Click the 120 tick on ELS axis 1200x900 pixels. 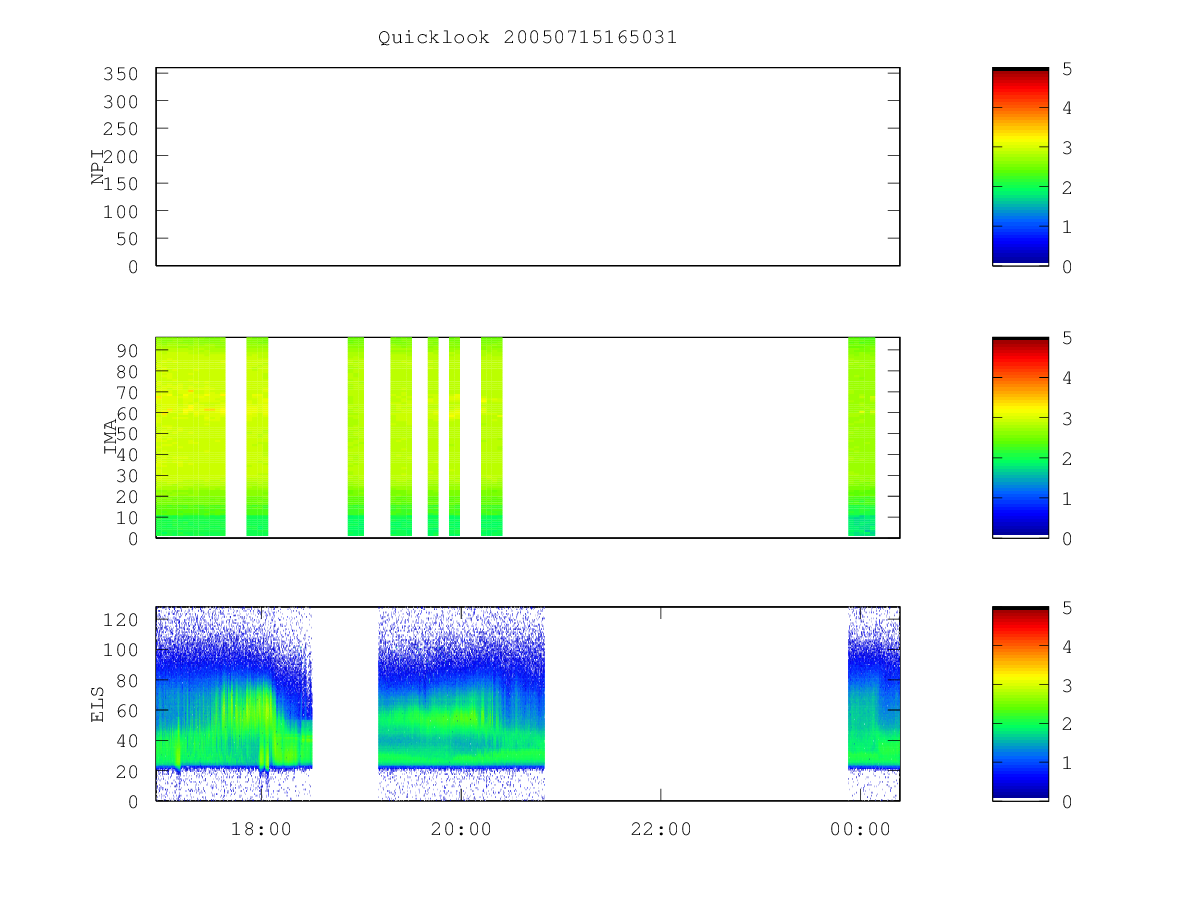[120, 619]
